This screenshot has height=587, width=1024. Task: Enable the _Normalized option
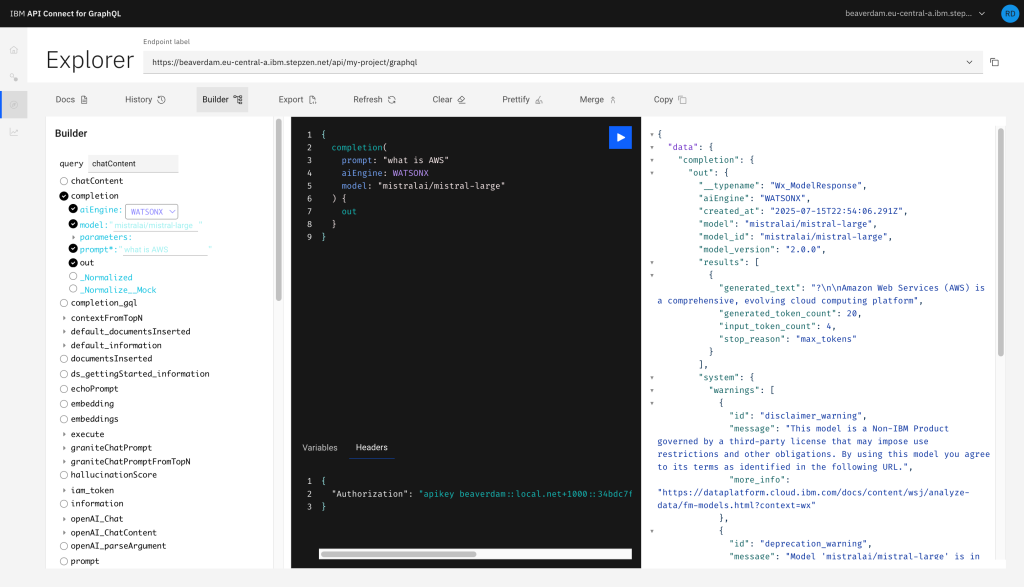pyautogui.click(x=73, y=277)
